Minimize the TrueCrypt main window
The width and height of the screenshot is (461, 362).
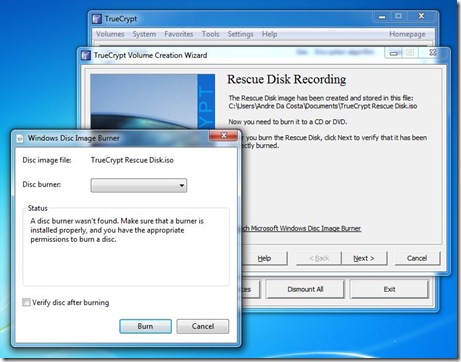[382, 16]
